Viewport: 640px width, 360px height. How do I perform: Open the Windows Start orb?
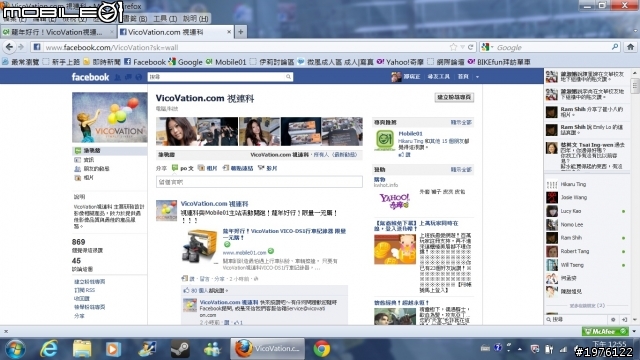click(15, 349)
